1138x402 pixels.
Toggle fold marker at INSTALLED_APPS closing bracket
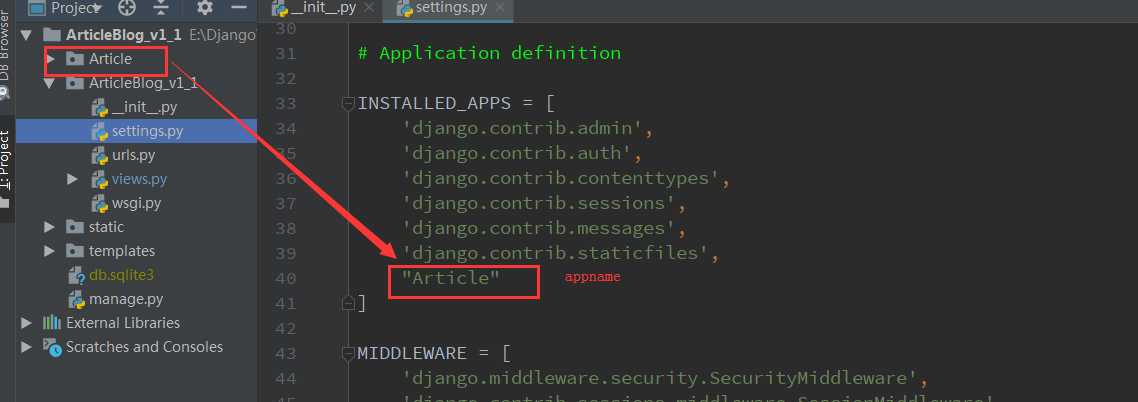[348, 302]
